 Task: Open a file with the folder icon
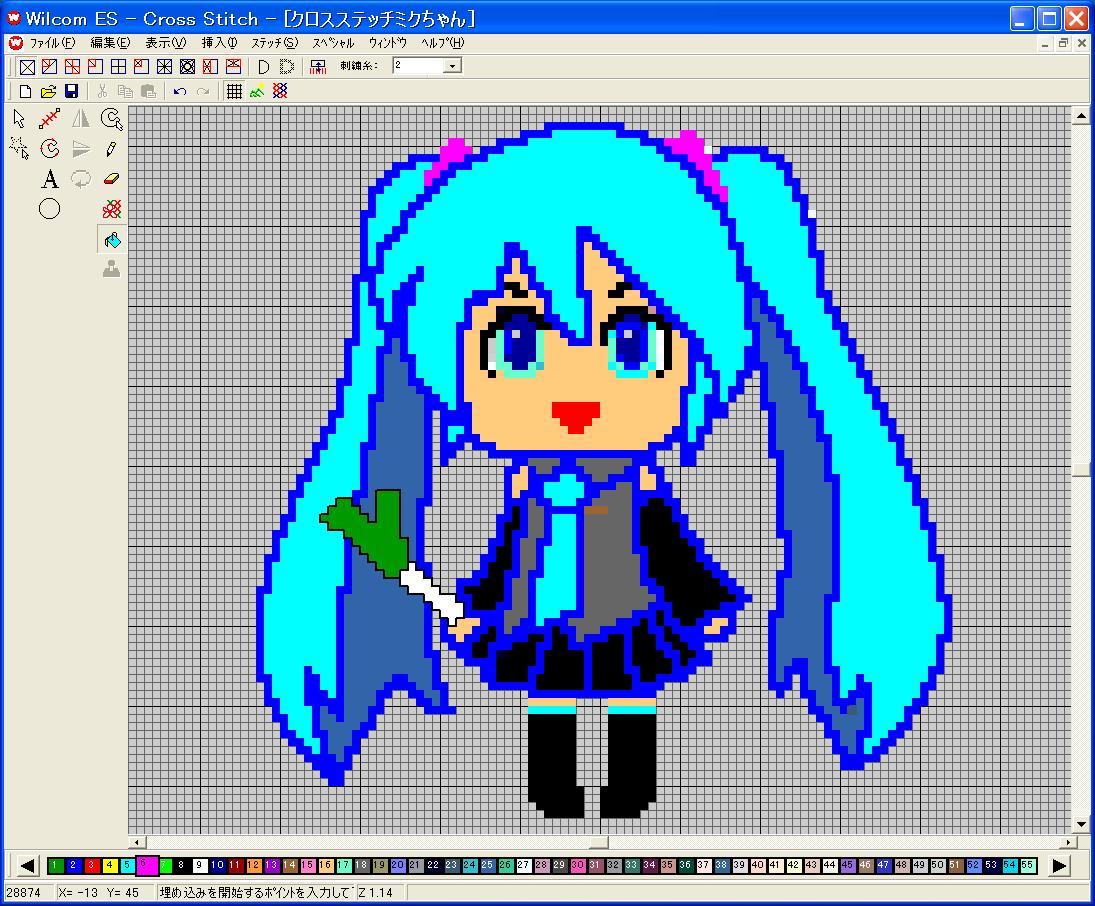coord(48,92)
